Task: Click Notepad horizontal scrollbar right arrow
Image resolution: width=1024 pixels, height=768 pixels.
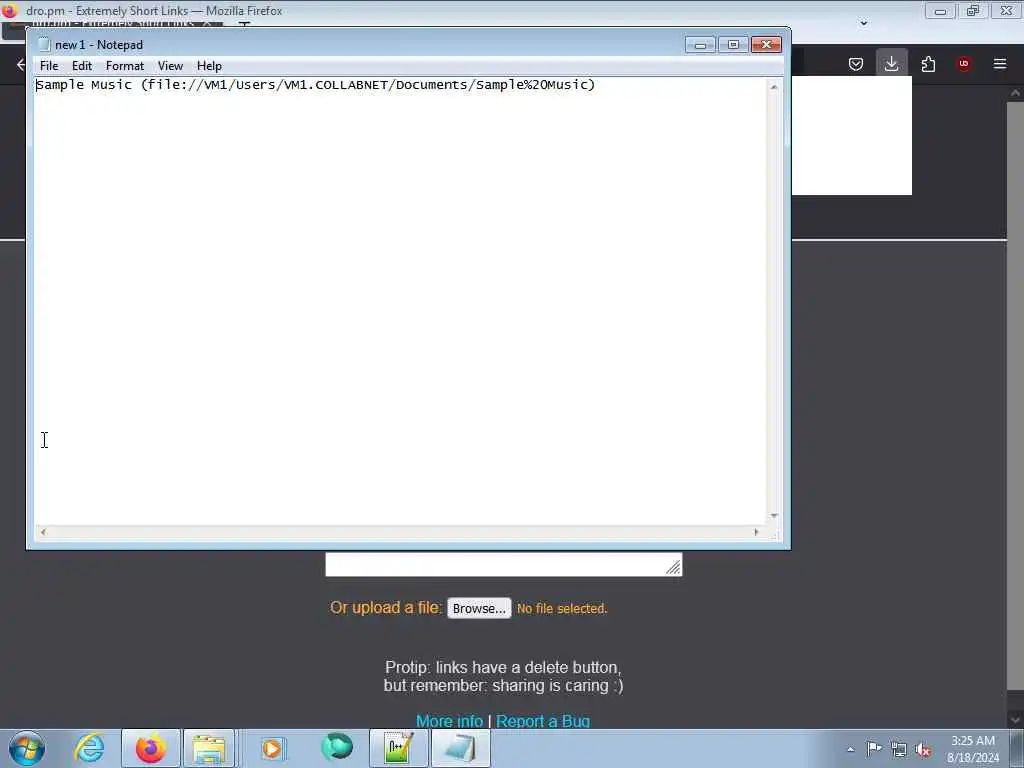Action: [756, 532]
